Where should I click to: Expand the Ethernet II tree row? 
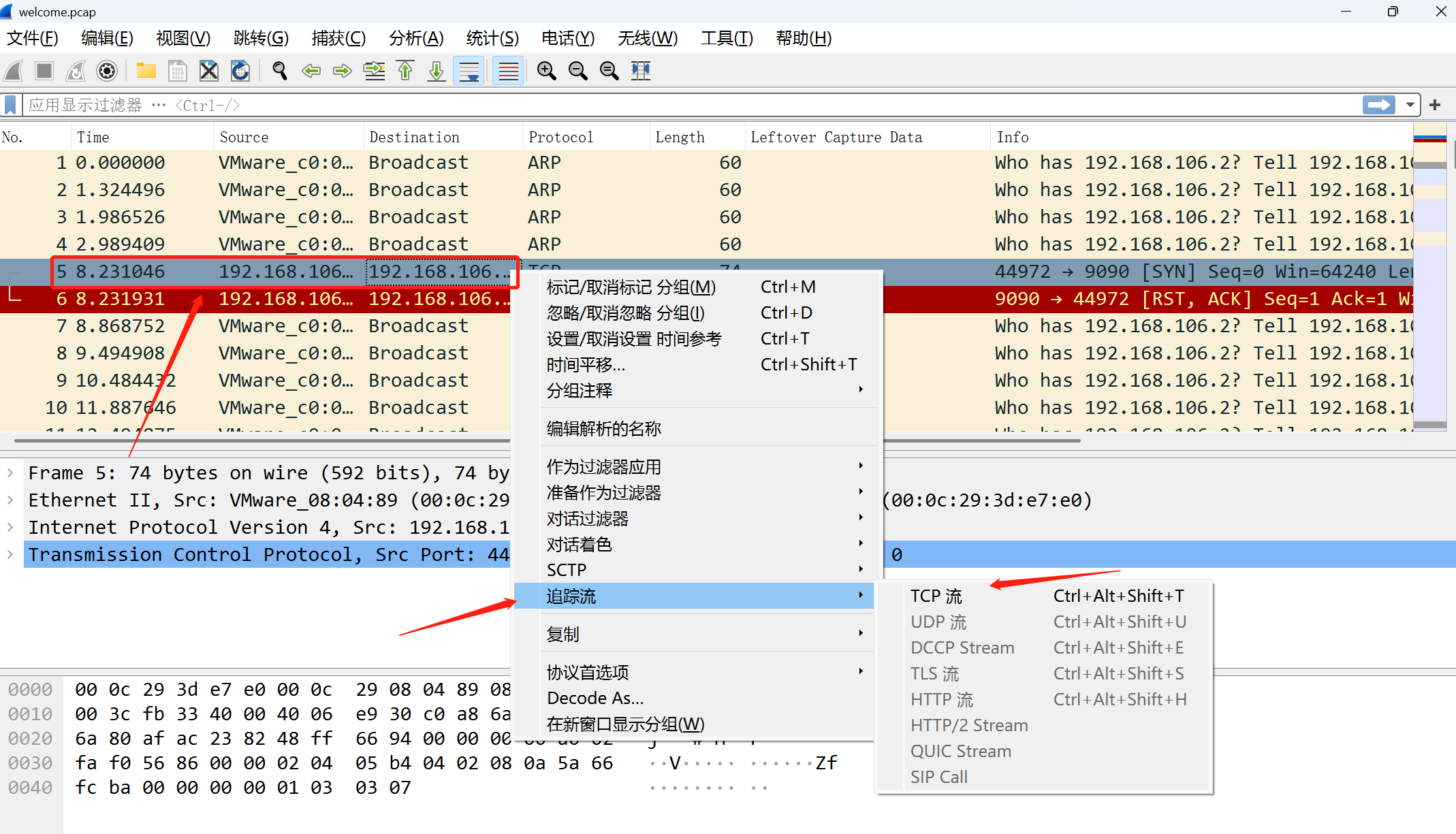(x=10, y=500)
